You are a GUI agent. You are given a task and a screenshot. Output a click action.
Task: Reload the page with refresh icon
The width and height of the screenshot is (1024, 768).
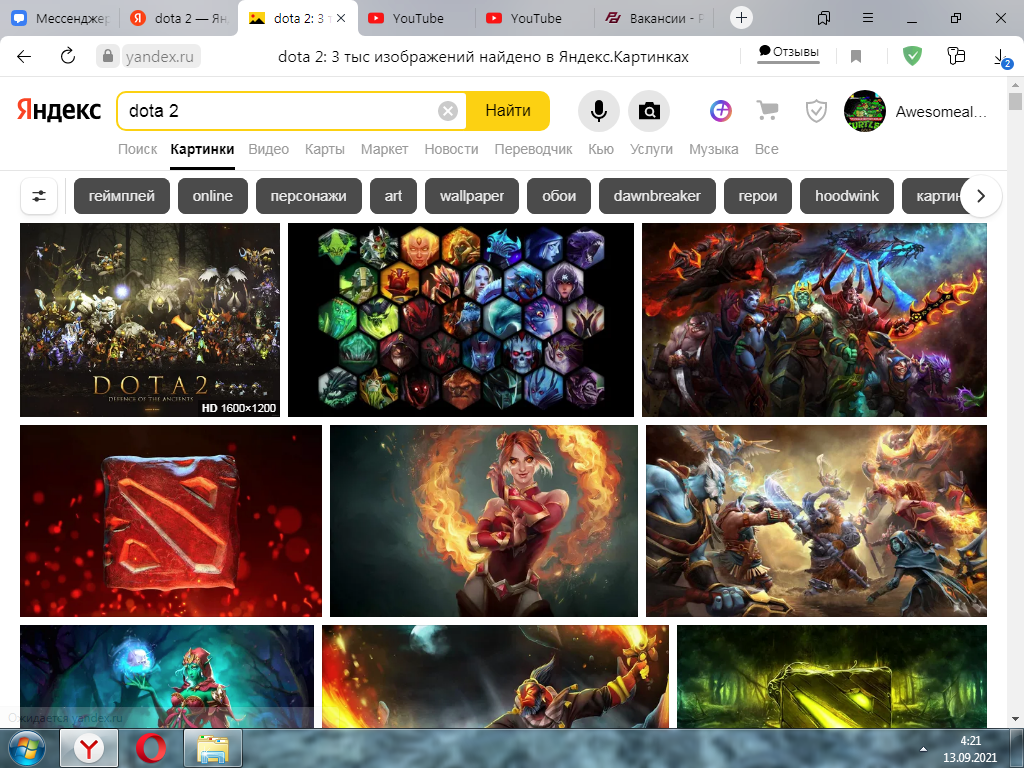pos(68,56)
